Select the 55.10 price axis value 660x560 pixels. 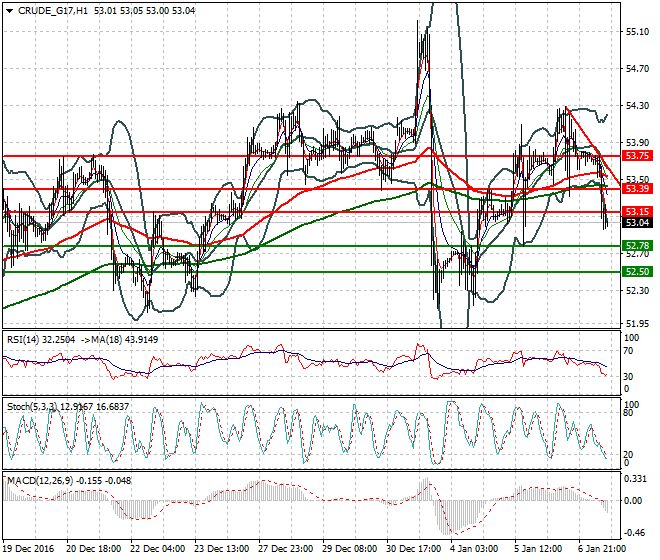pyautogui.click(x=637, y=32)
